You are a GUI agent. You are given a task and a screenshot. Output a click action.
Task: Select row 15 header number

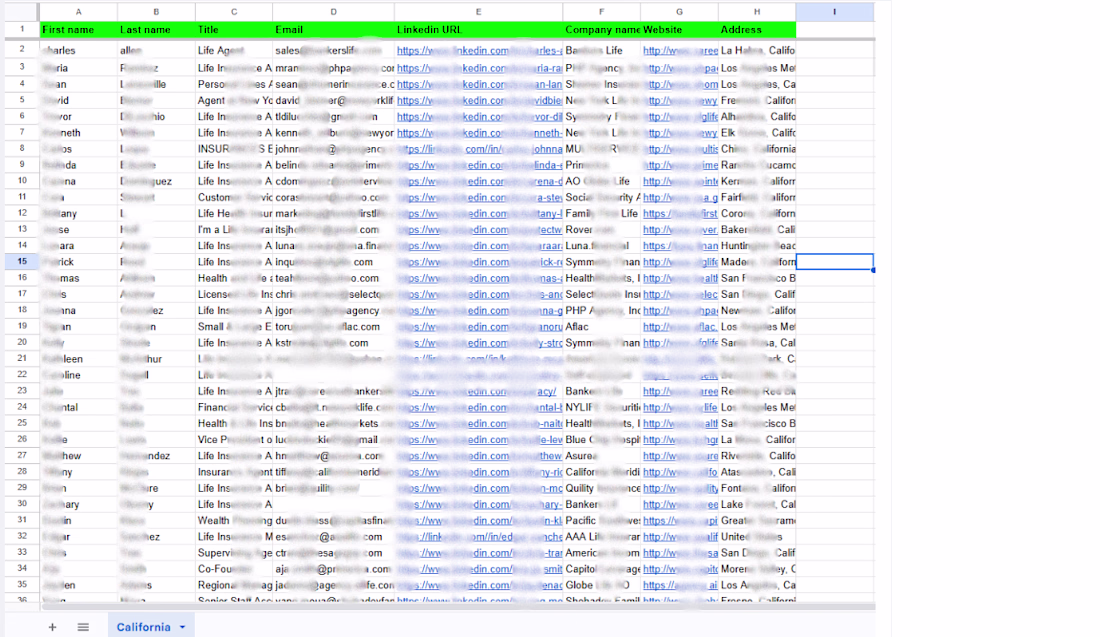click(x=22, y=262)
